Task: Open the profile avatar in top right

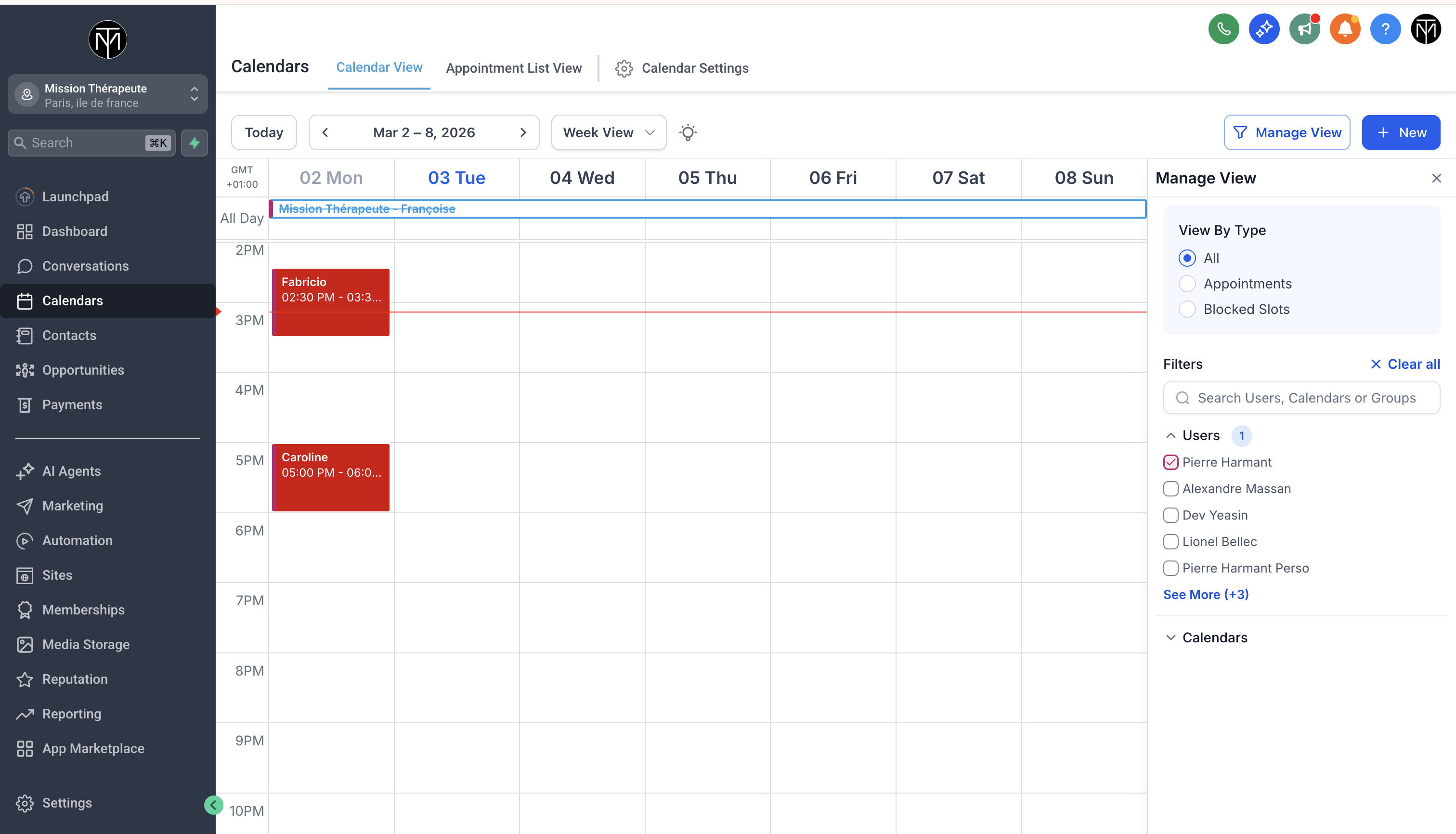Action: click(x=1426, y=29)
